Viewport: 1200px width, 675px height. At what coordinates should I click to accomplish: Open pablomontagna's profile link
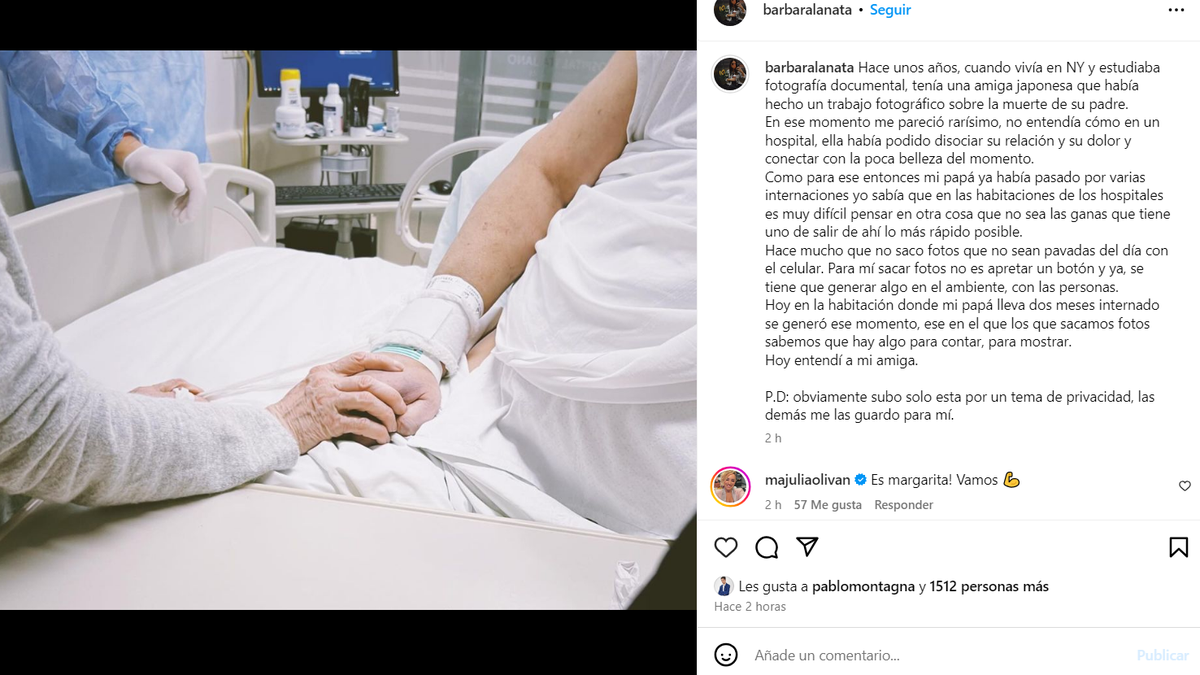click(863, 587)
